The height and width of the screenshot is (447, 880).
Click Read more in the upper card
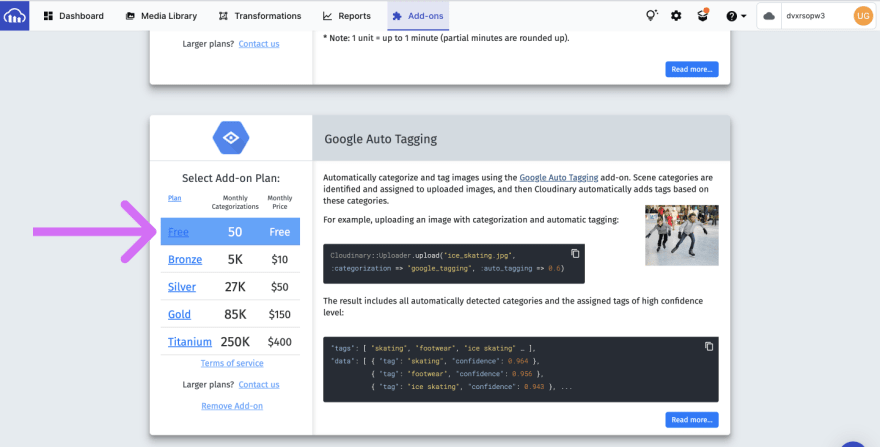coord(691,69)
